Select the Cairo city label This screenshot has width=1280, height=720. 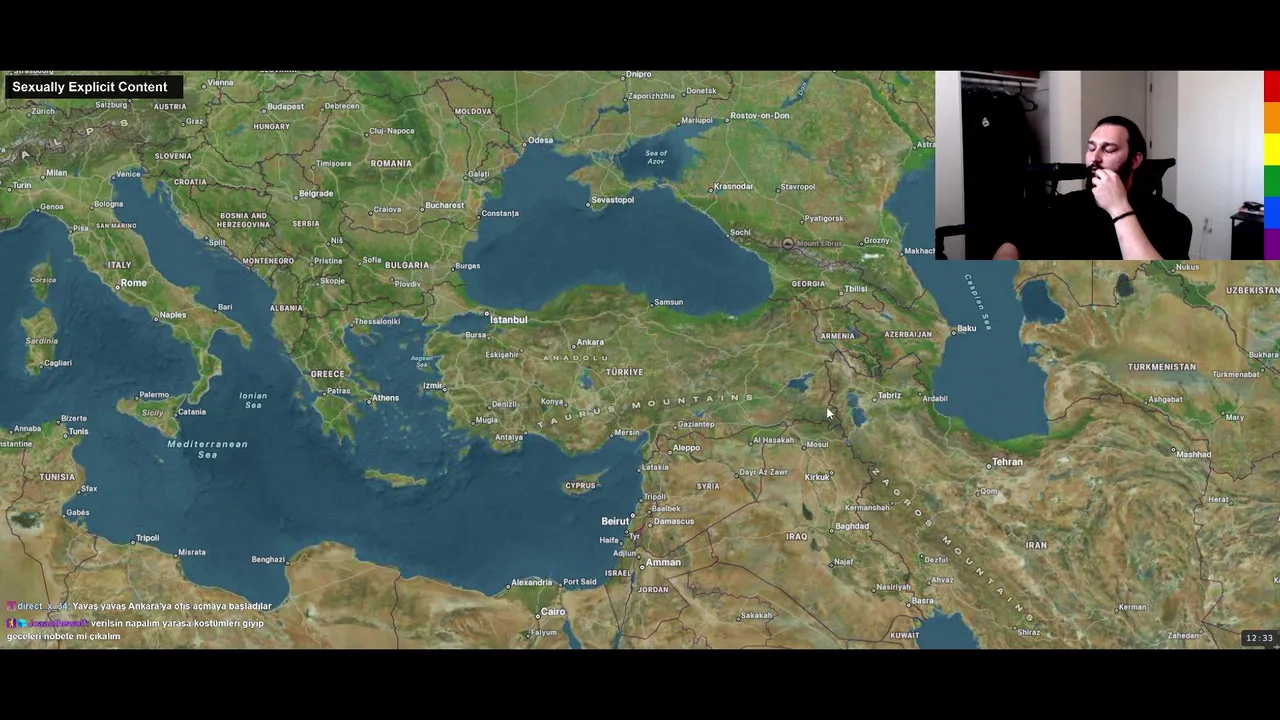(553, 612)
